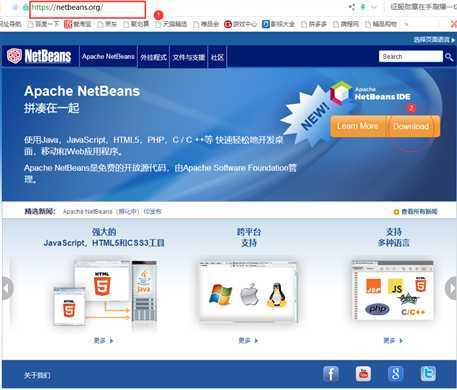Click the Apache NetBeans IDE cube logo

pyautogui.click(x=341, y=93)
